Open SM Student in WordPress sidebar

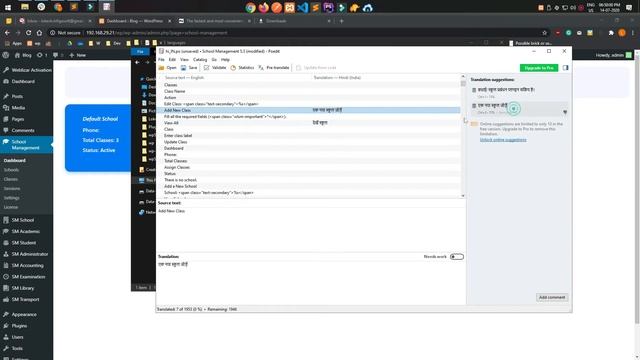point(24,243)
